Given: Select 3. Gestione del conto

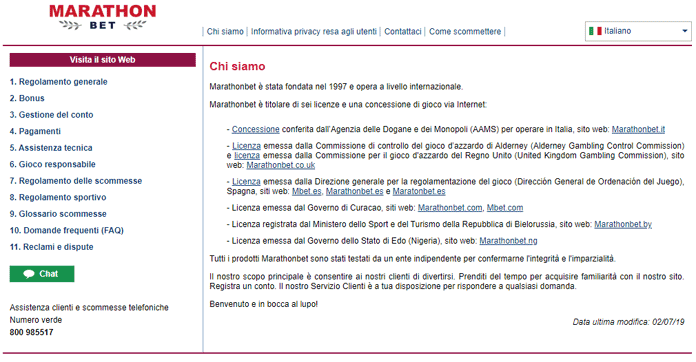Looking at the screenshot, I should (51, 114).
